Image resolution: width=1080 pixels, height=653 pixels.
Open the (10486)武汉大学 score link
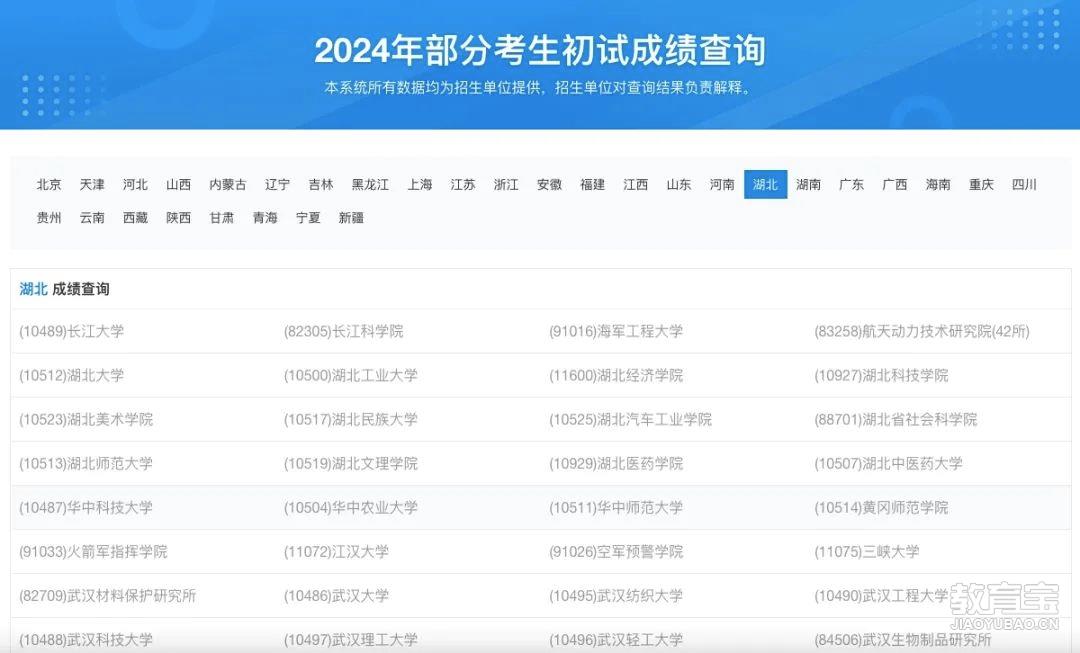tap(336, 596)
